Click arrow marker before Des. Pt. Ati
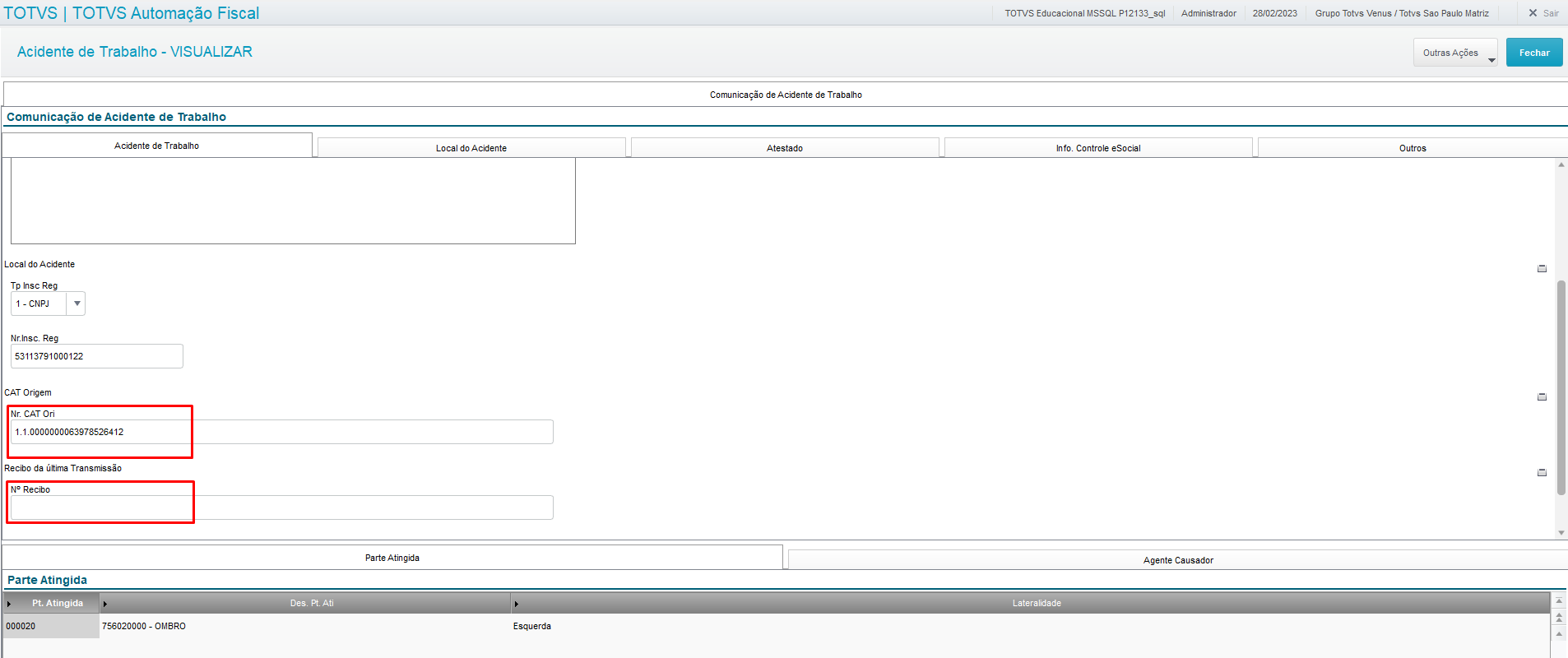Screen dimensions: 1568x658 [105, 604]
